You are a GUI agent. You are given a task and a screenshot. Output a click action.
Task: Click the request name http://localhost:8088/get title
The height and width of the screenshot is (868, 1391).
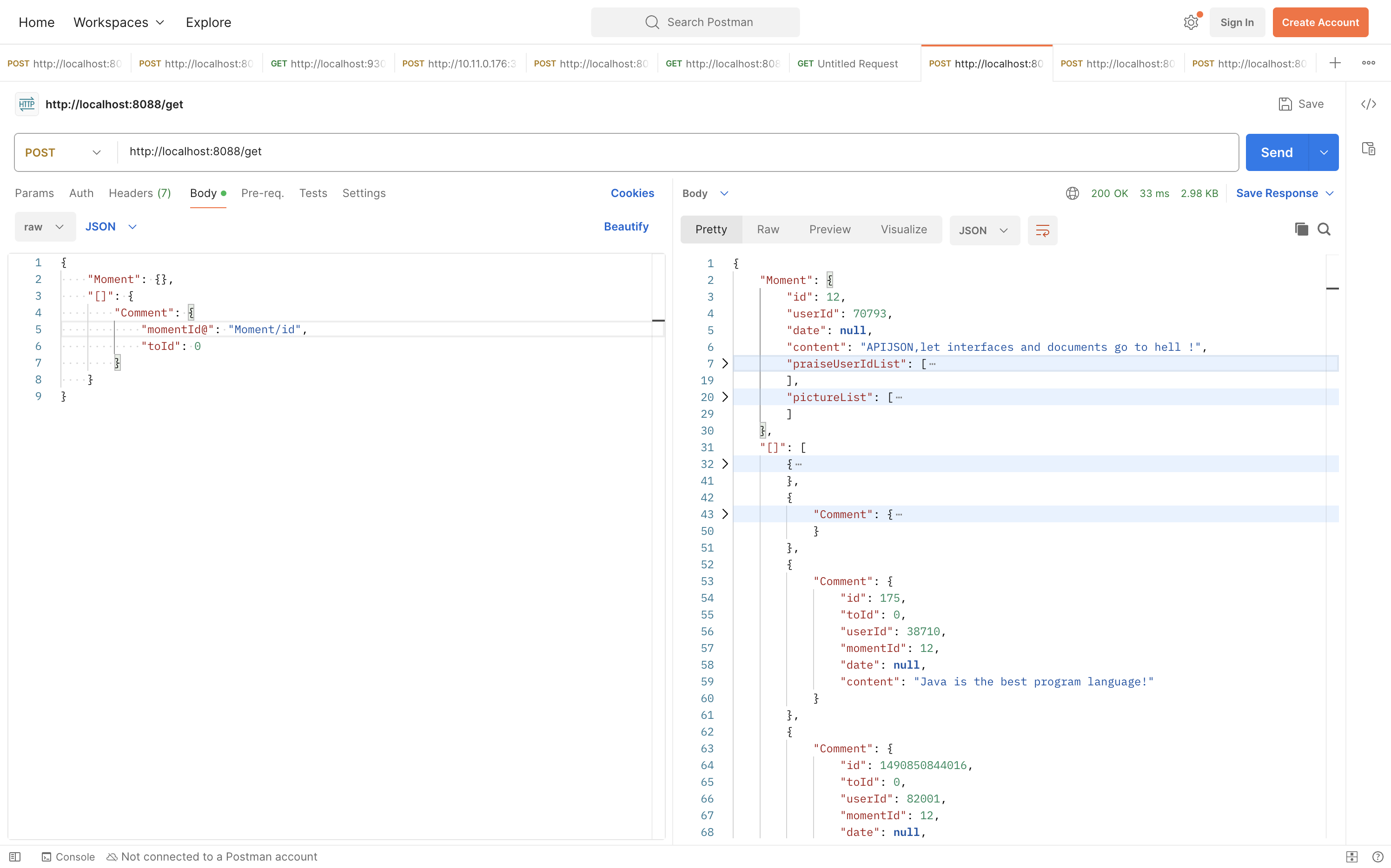click(x=114, y=104)
